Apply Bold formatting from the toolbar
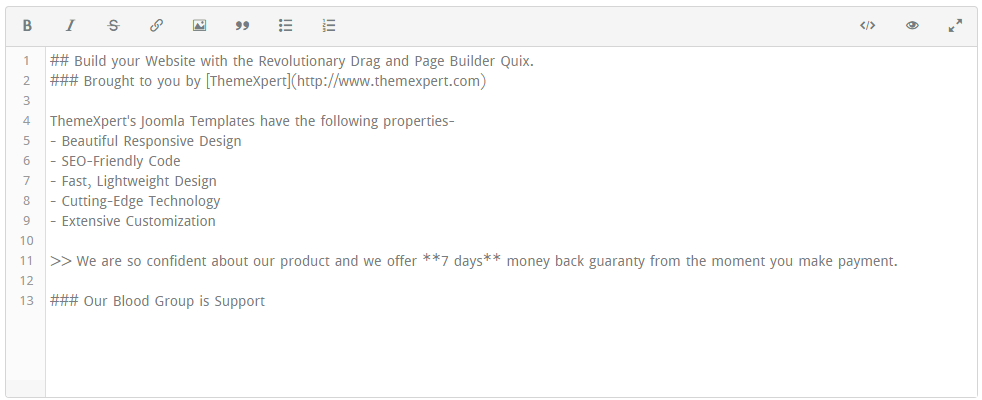This screenshot has width=982, height=400. pos(27,26)
